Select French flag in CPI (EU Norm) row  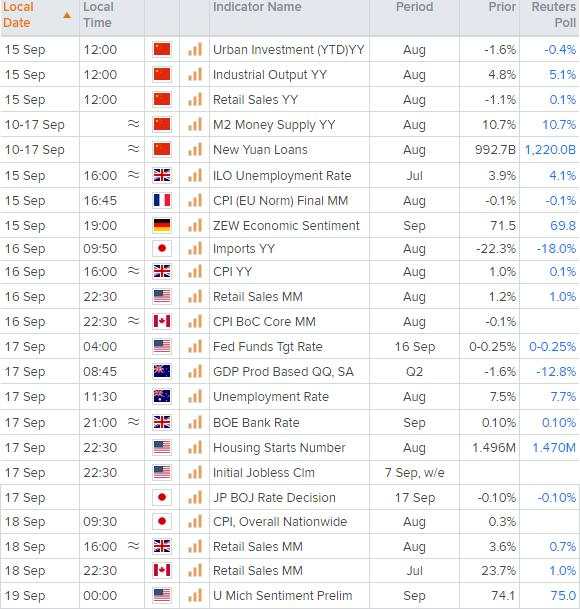click(x=162, y=200)
